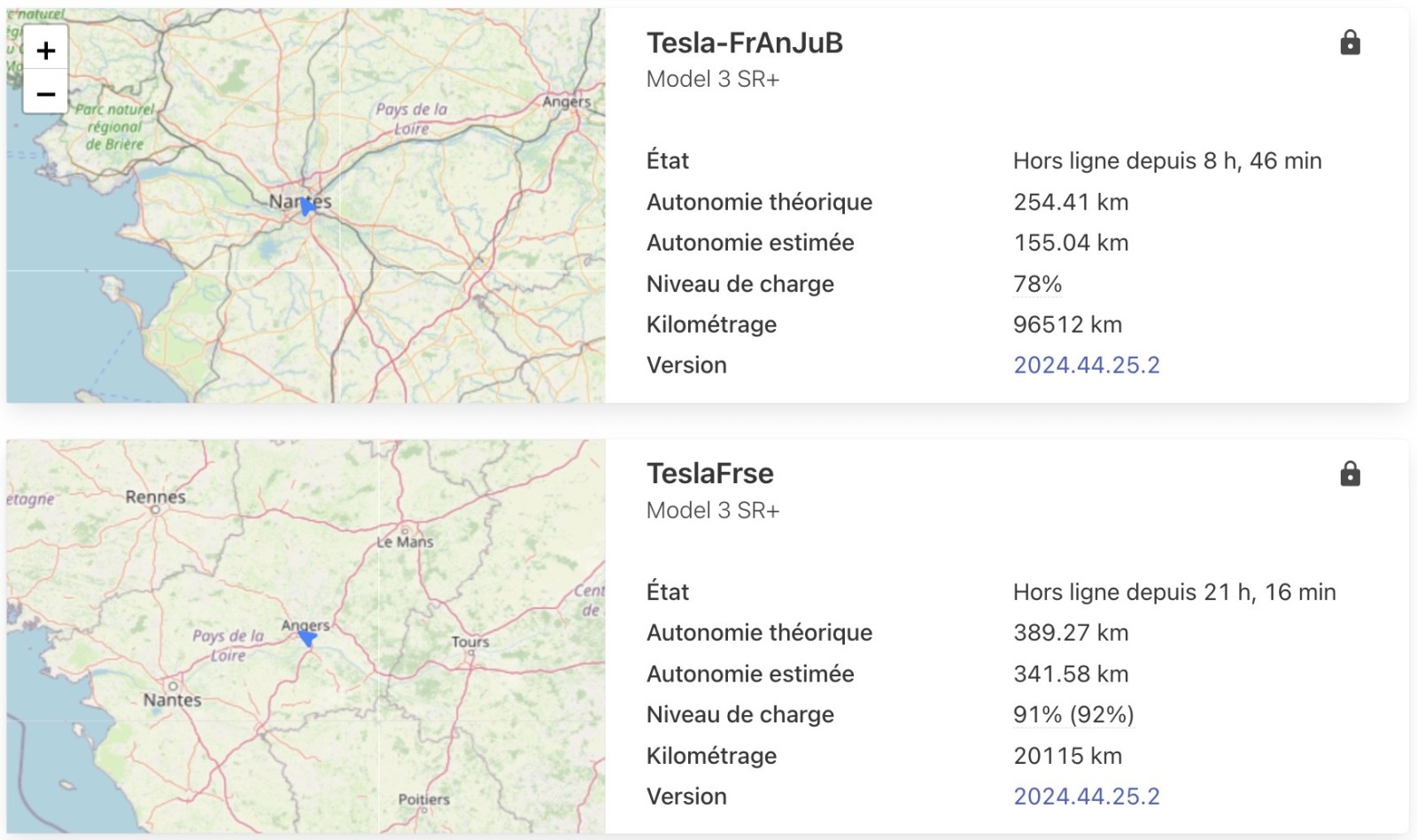The width and height of the screenshot is (1417, 840).
Task: Click 'Pays de la Loire' on the TeslaFrse map
Action: (x=228, y=645)
